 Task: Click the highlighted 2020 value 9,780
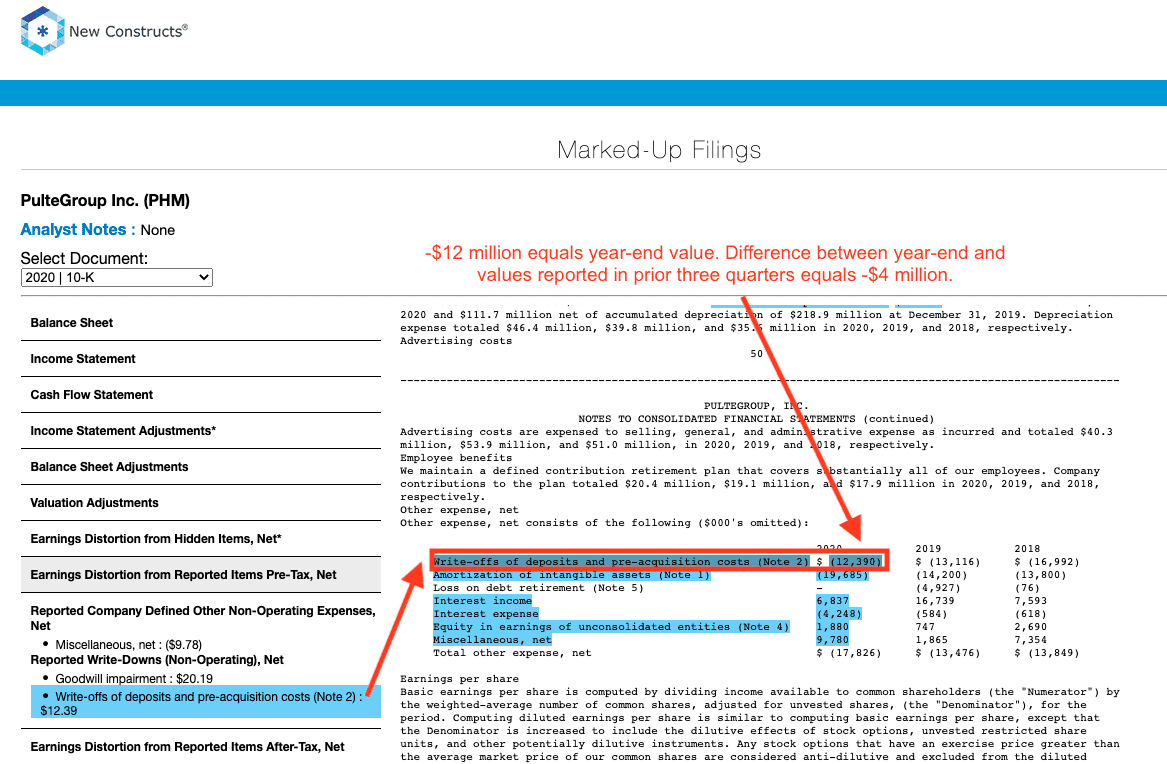click(832, 640)
